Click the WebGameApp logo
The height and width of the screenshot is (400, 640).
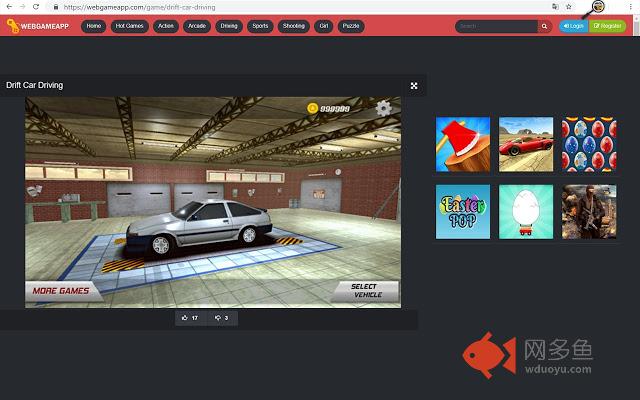38,26
